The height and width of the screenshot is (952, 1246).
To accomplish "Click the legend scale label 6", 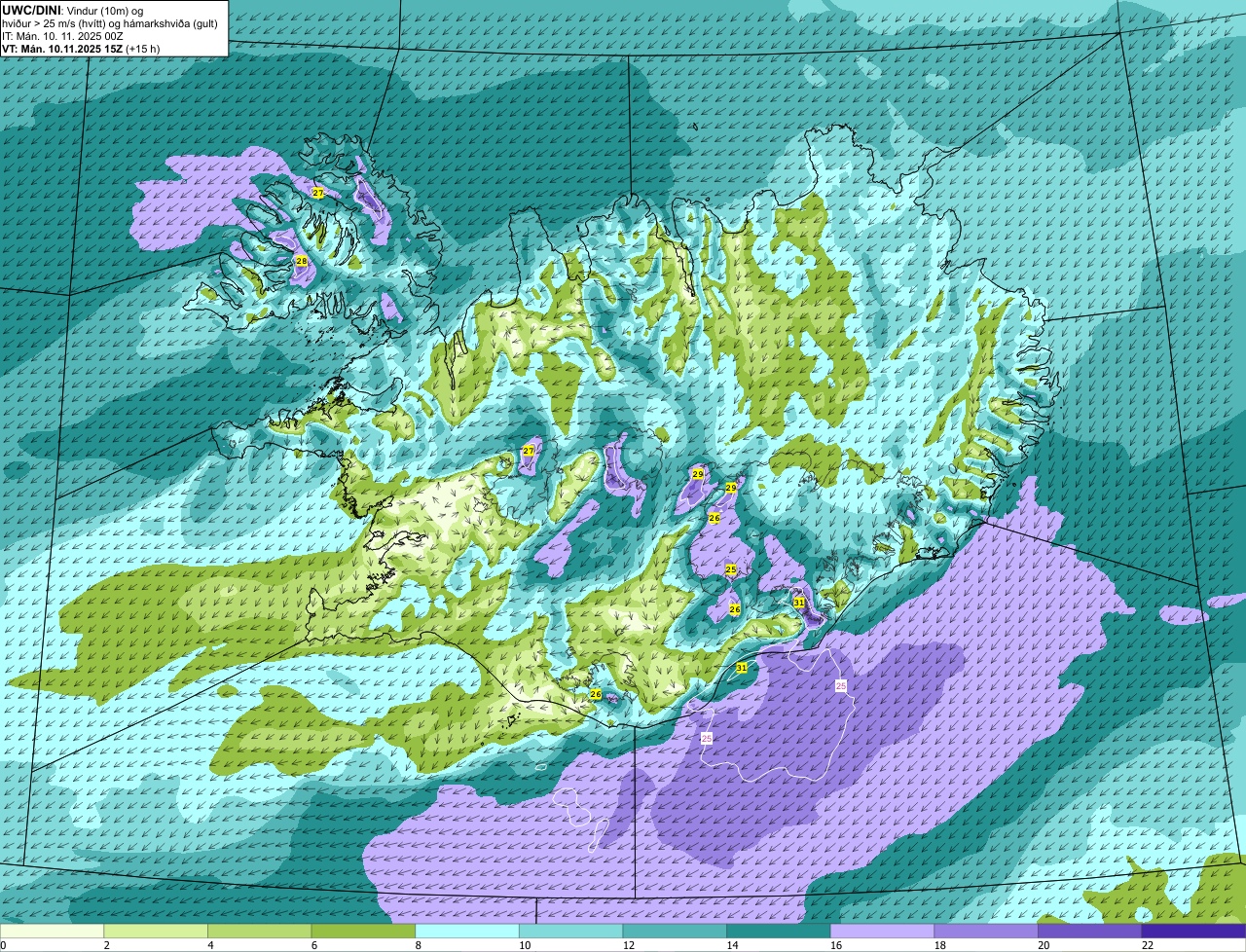I will (314, 945).
